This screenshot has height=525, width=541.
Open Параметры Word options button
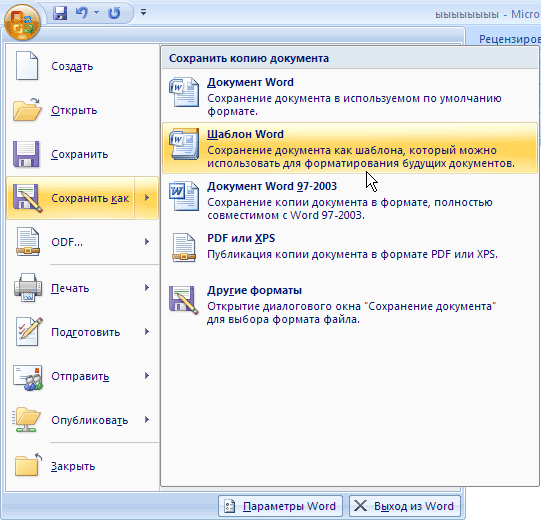click(281, 506)
